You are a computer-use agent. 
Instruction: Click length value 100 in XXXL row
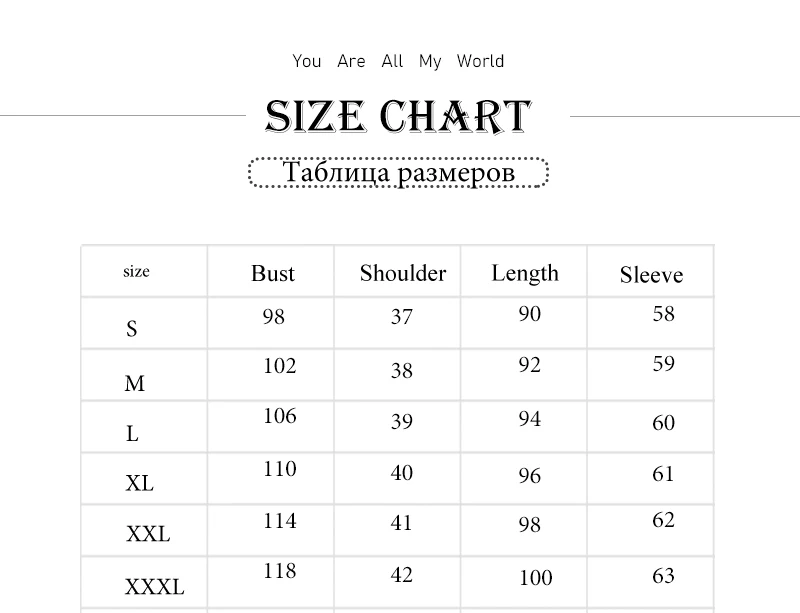536,577
